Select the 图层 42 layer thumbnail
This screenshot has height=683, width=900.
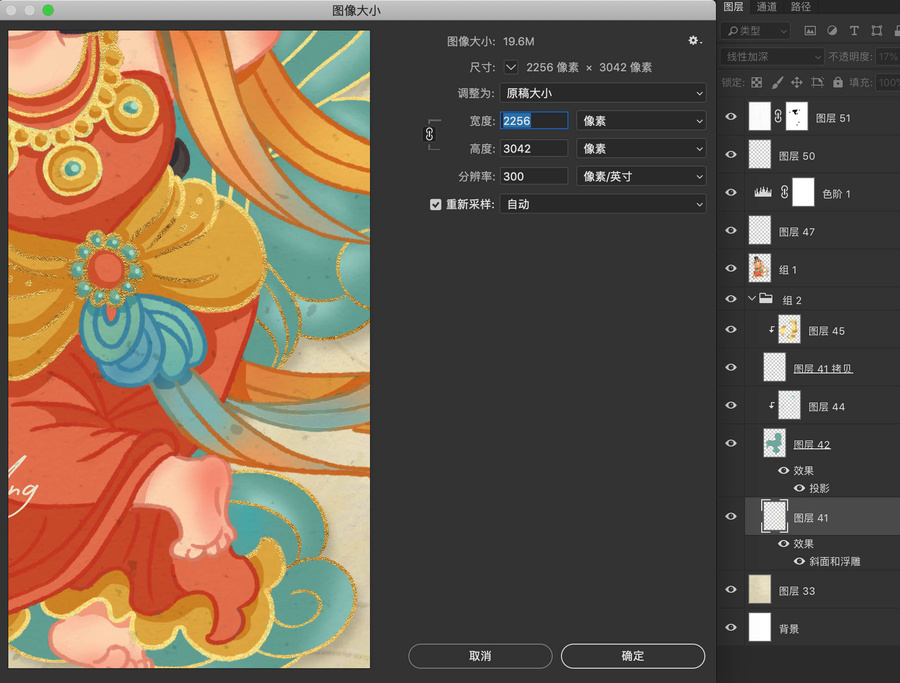pyautogui.click(x=774, y=444)
